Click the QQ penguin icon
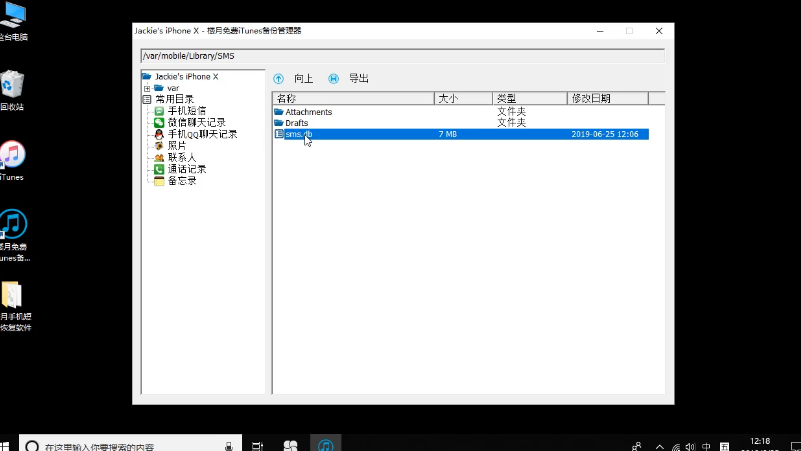Screen dimensions: 801x451 point(159,134)
